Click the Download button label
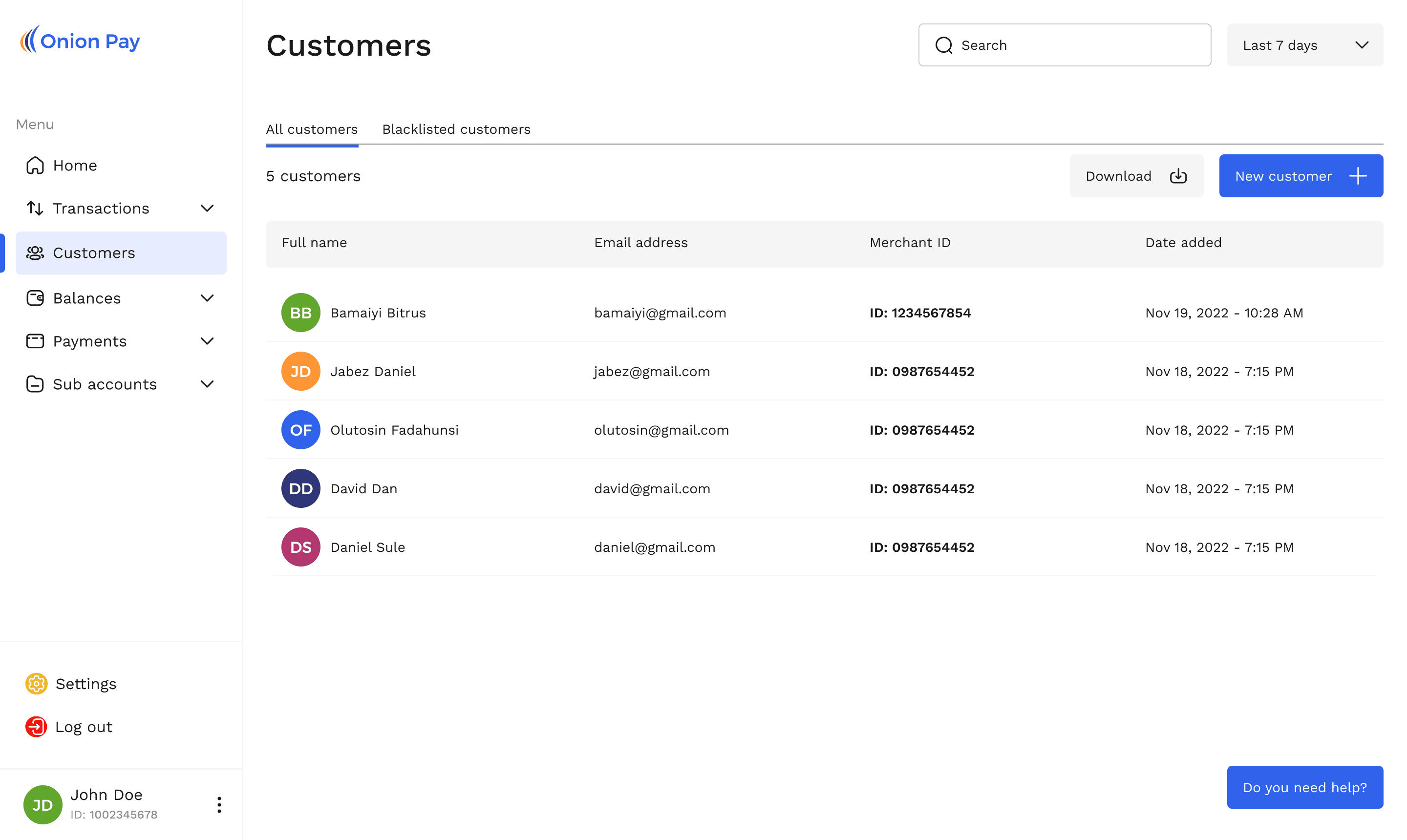Viewport: 1407px width, 840px height. 1118,176
